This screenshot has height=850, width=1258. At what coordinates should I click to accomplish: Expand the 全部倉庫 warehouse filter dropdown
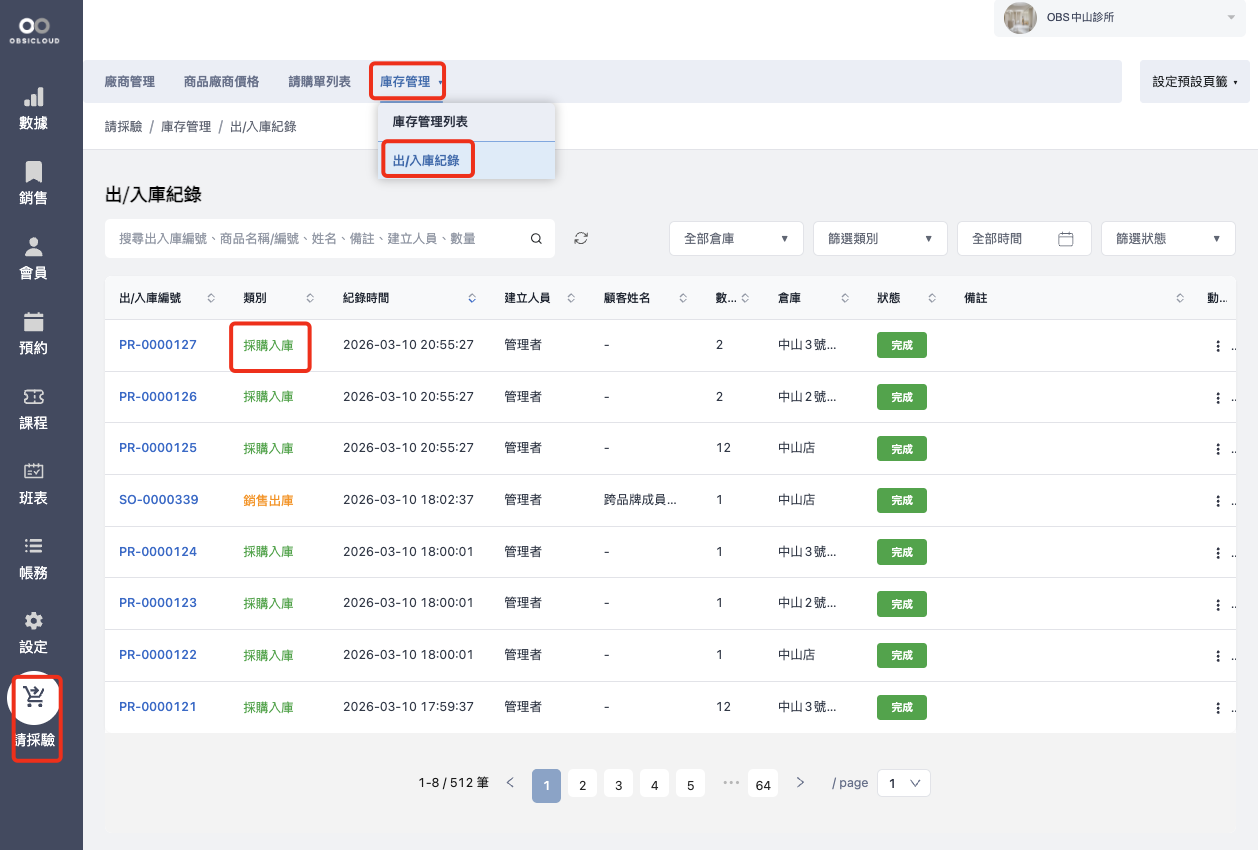tap(736, 239)
